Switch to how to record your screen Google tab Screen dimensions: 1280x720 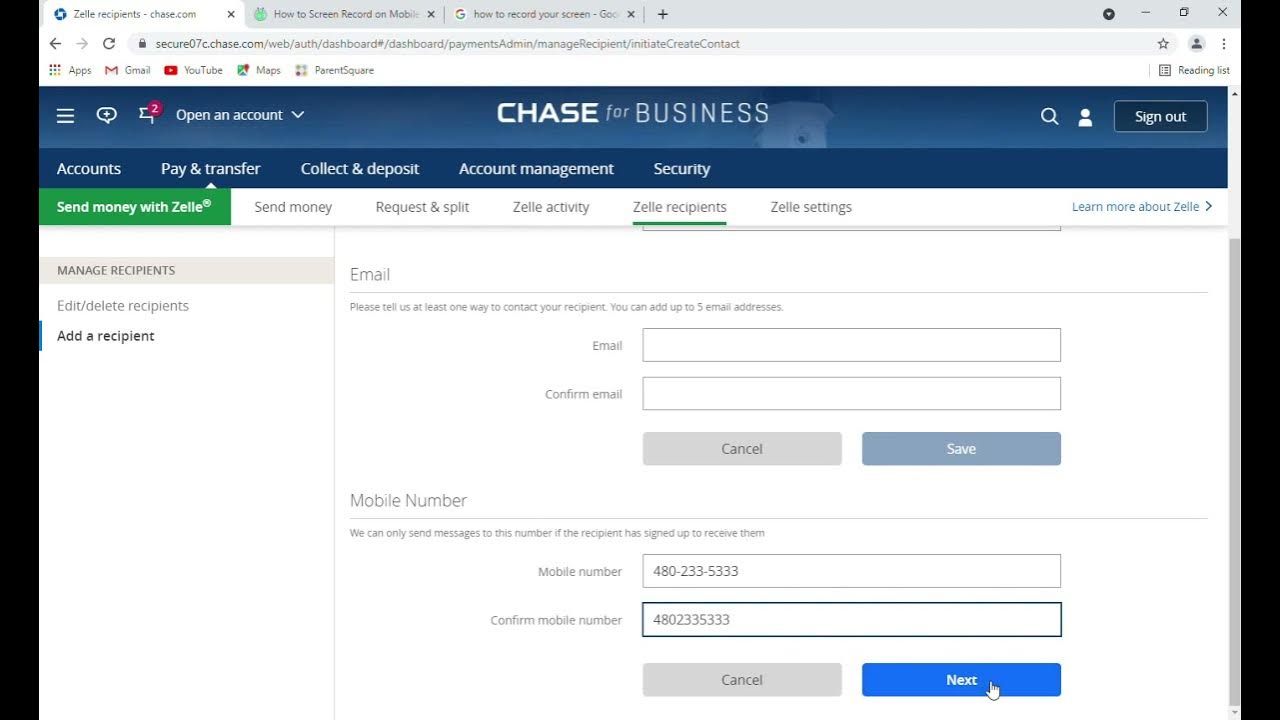coord(545,14)
